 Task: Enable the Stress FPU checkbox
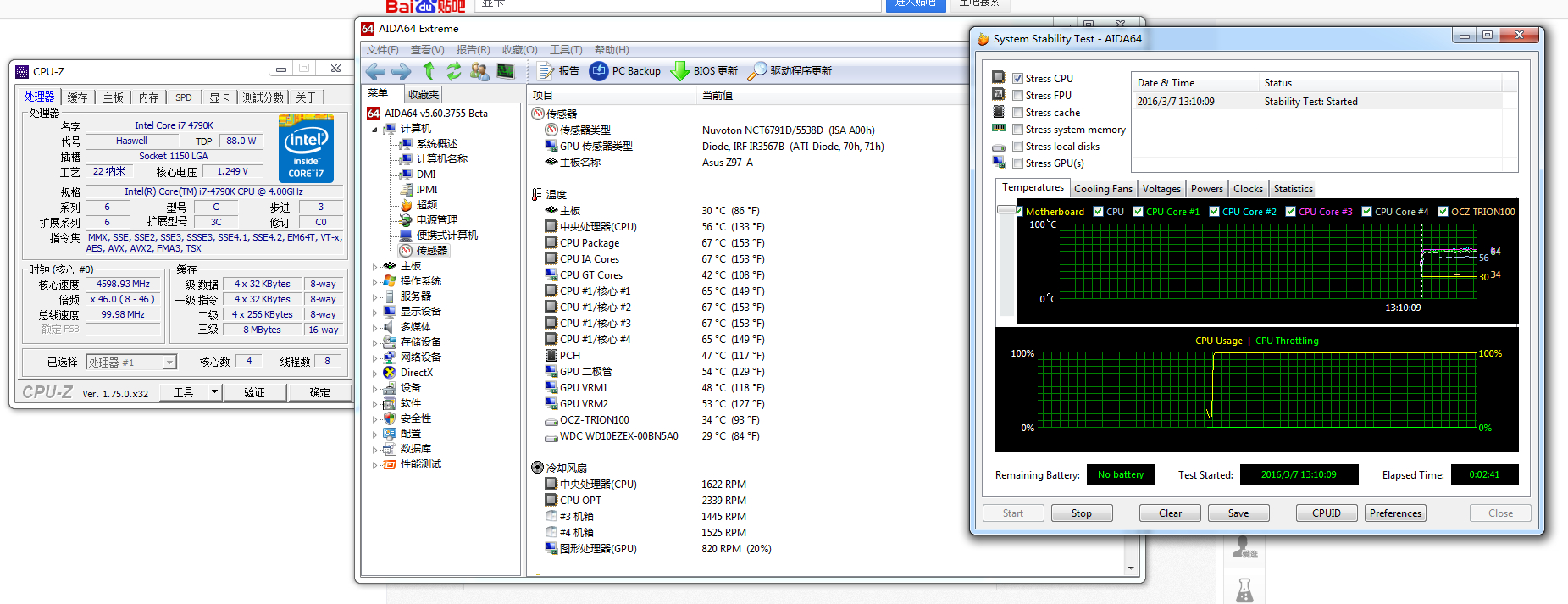click(x=1017, y=96)
